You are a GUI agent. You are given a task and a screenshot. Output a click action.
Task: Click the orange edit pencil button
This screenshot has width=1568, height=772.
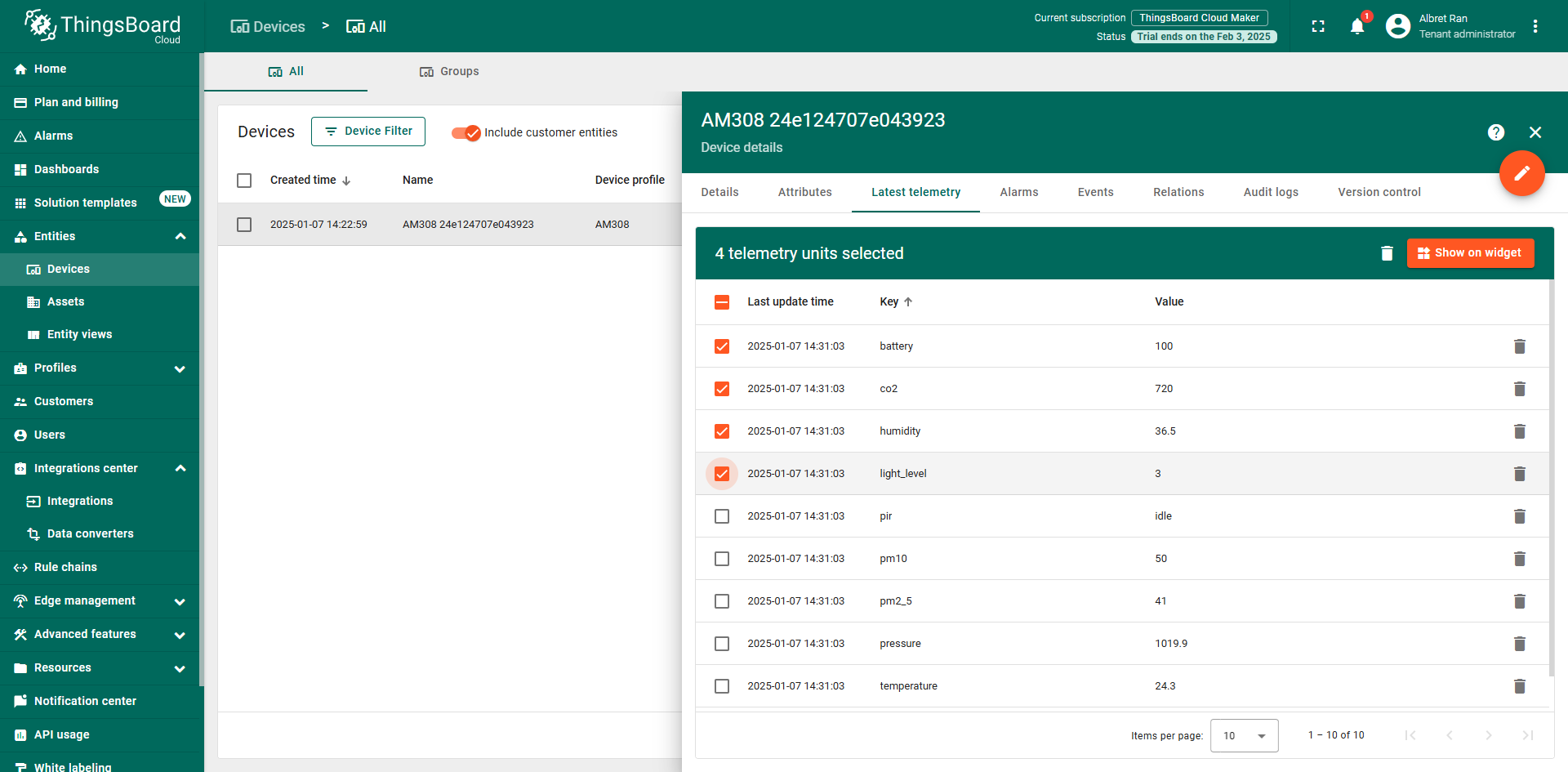1522,173
